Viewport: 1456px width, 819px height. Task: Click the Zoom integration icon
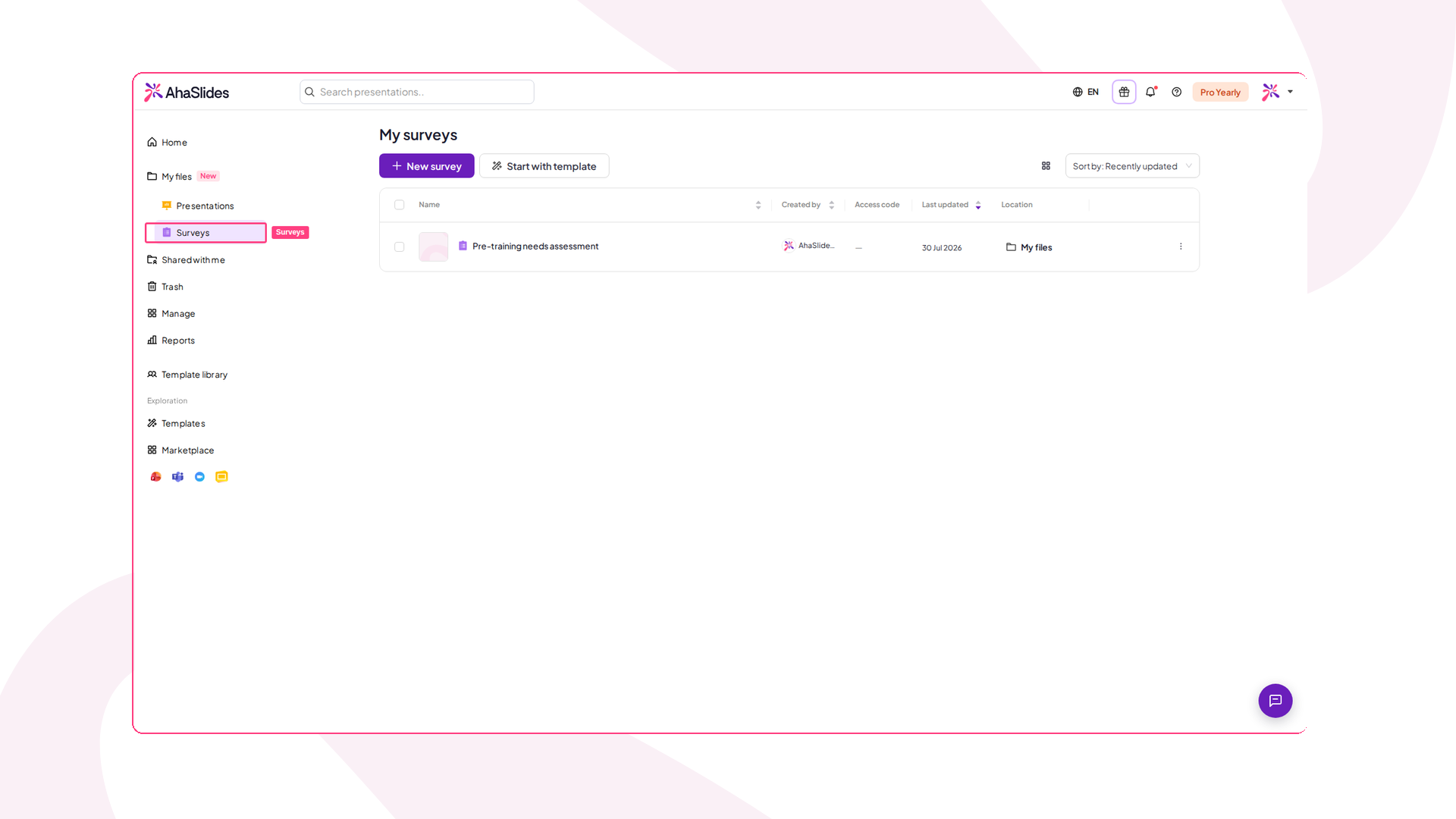tap(199, 477)
